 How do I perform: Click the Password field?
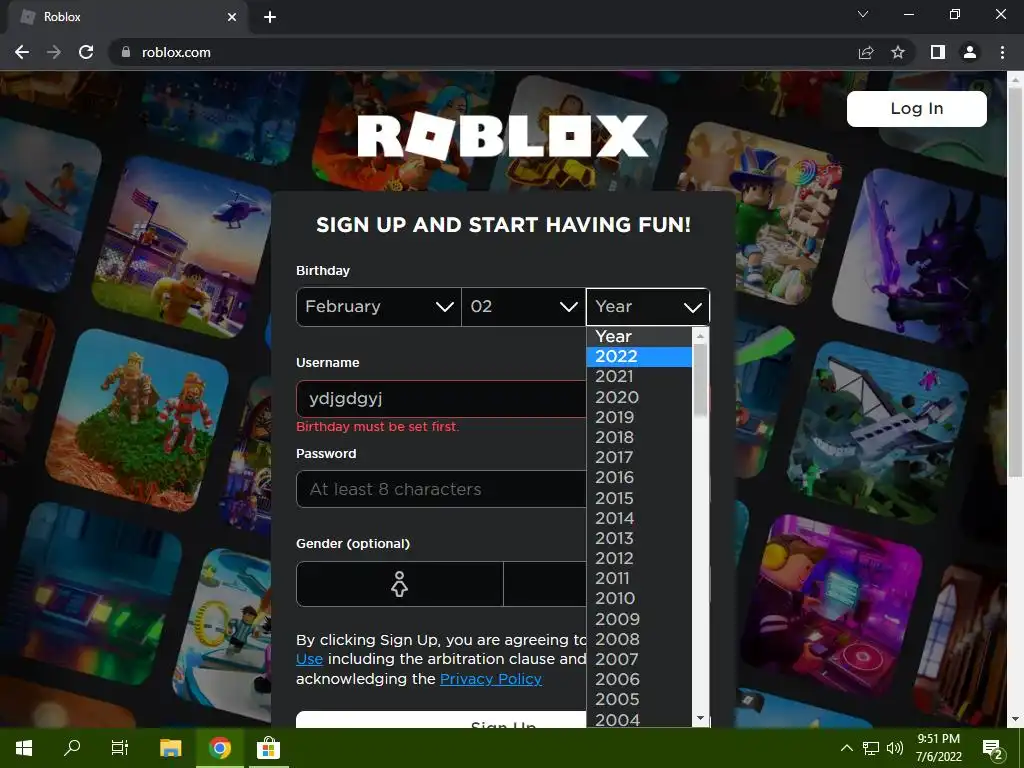441,489
